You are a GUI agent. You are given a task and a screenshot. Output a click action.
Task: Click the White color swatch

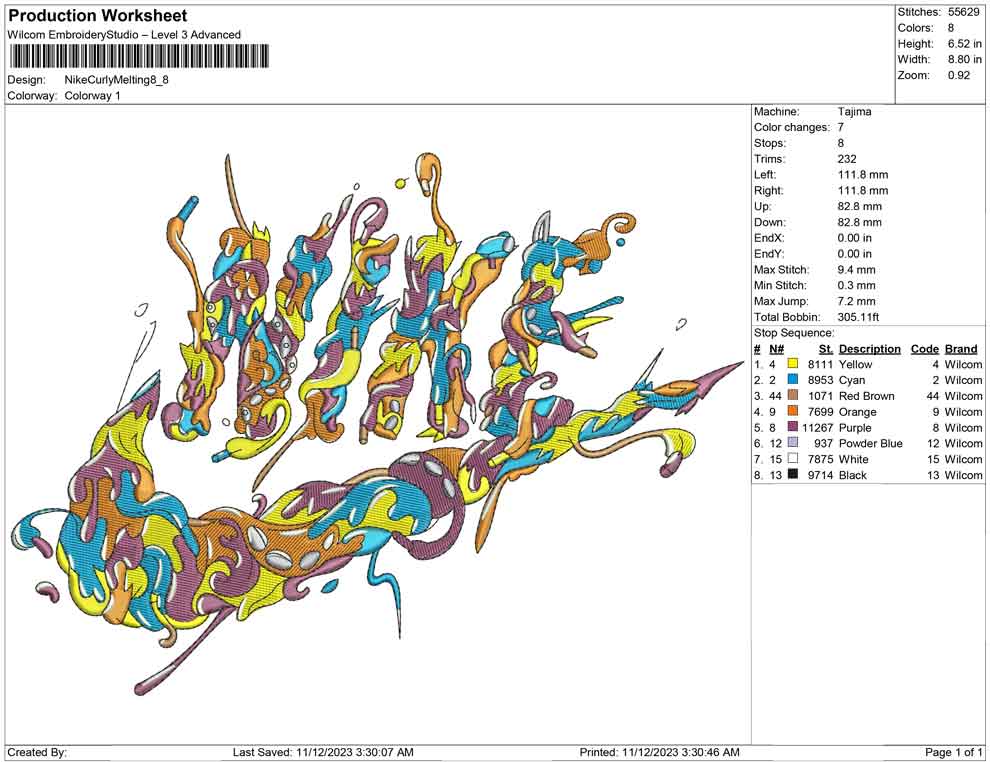click(793, 459)
